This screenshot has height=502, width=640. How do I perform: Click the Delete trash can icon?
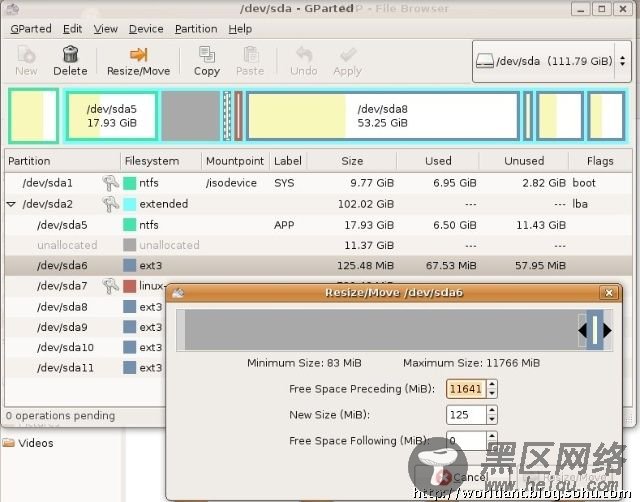[x=70, y=54]
